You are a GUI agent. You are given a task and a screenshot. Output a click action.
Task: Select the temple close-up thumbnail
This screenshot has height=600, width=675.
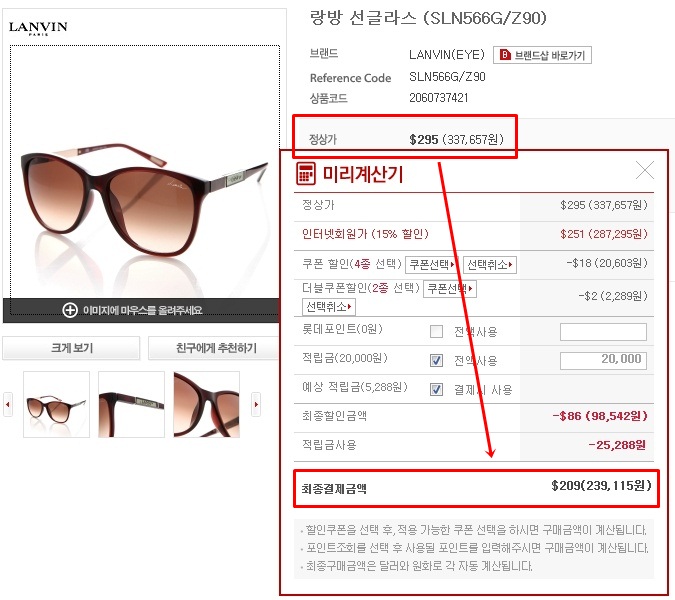click(x=131, y=405)
